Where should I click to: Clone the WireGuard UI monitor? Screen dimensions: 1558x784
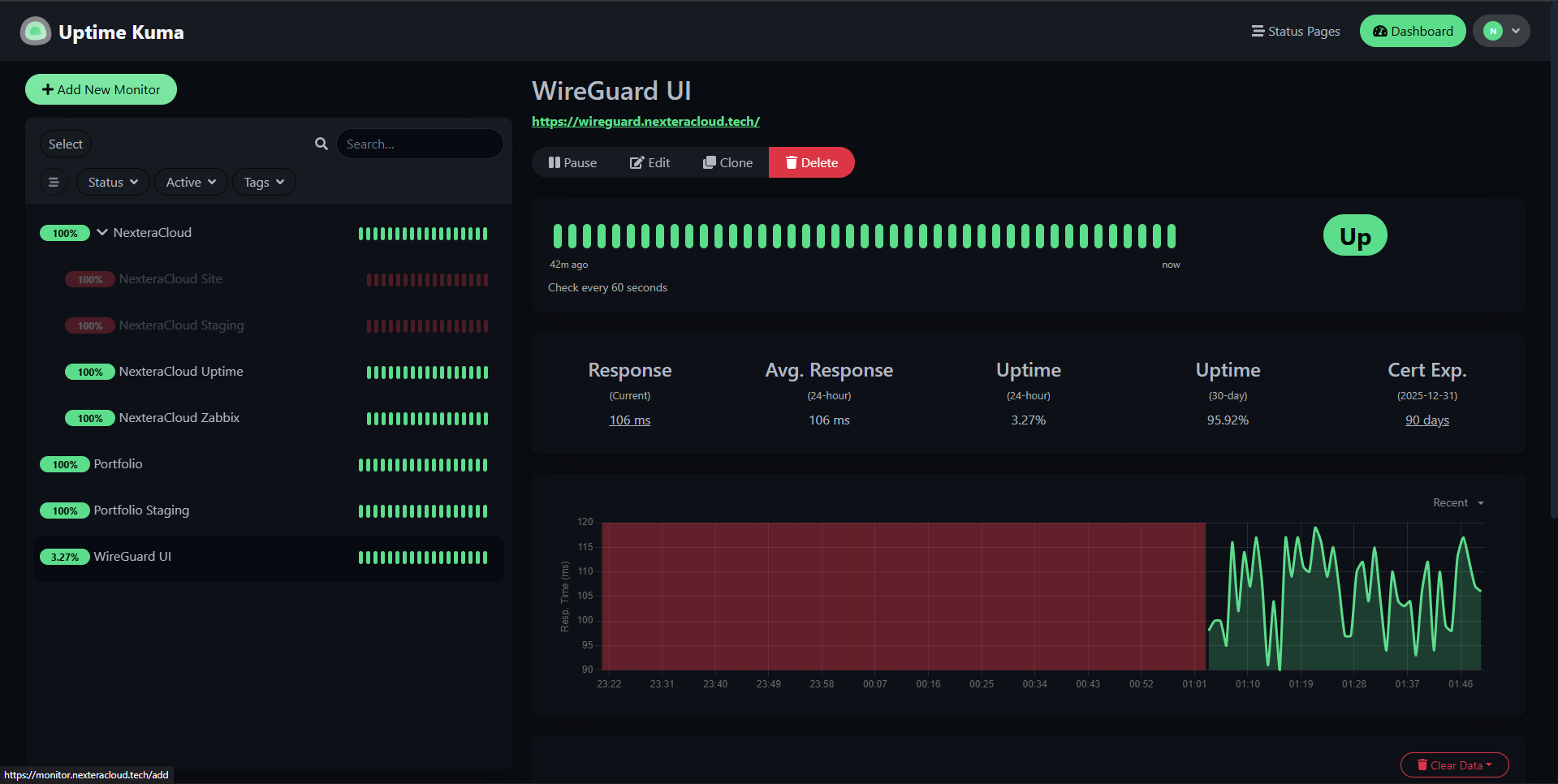[727, 162]
